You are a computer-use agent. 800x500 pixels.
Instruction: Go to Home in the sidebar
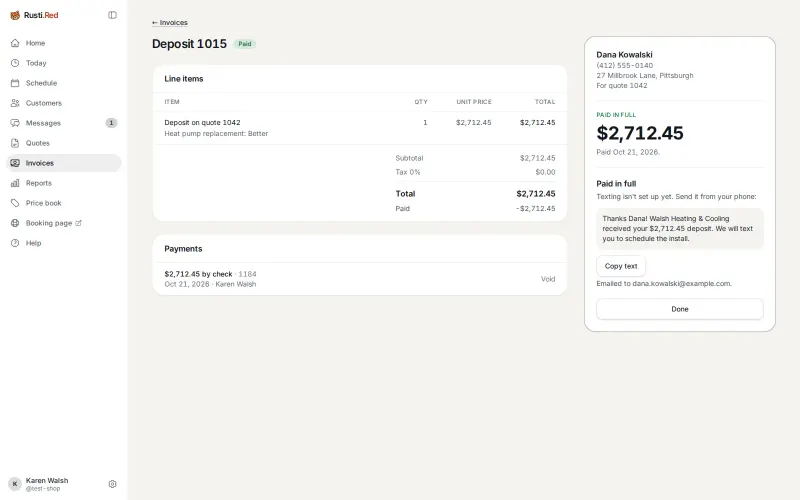(x=64, y=43)
